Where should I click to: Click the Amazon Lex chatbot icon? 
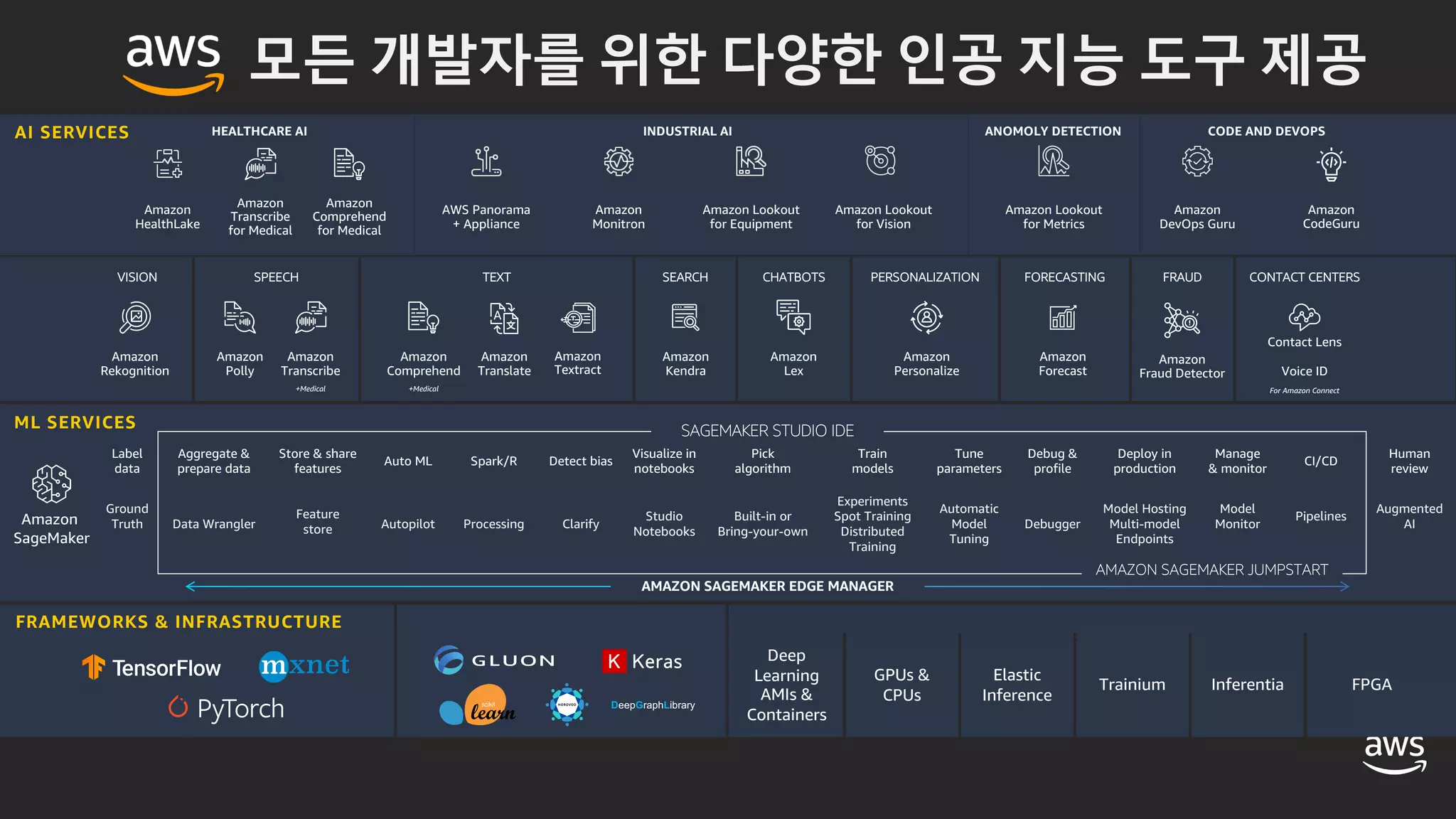click(793, 316)
